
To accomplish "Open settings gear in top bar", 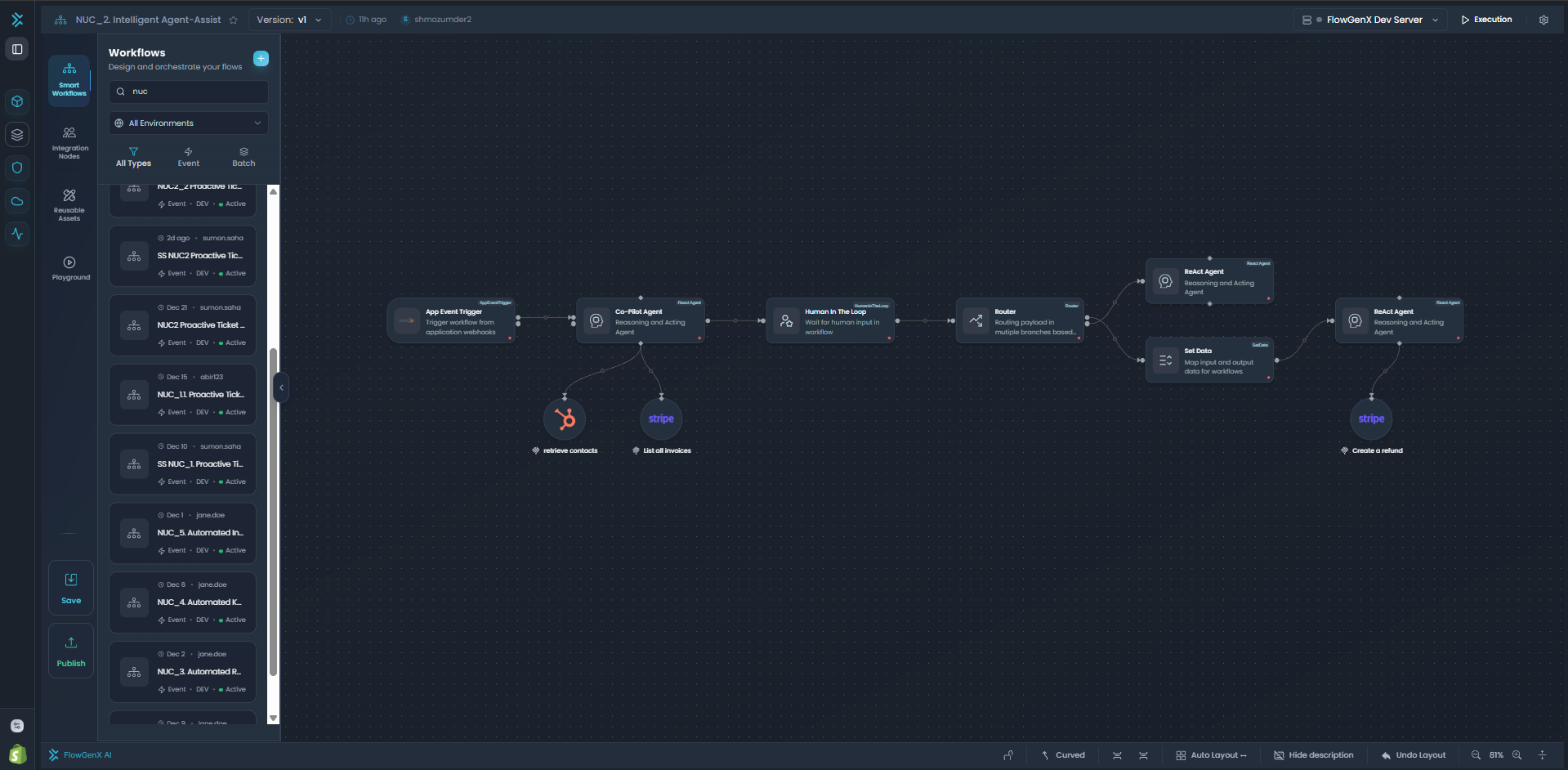I will coord(1543,20).
